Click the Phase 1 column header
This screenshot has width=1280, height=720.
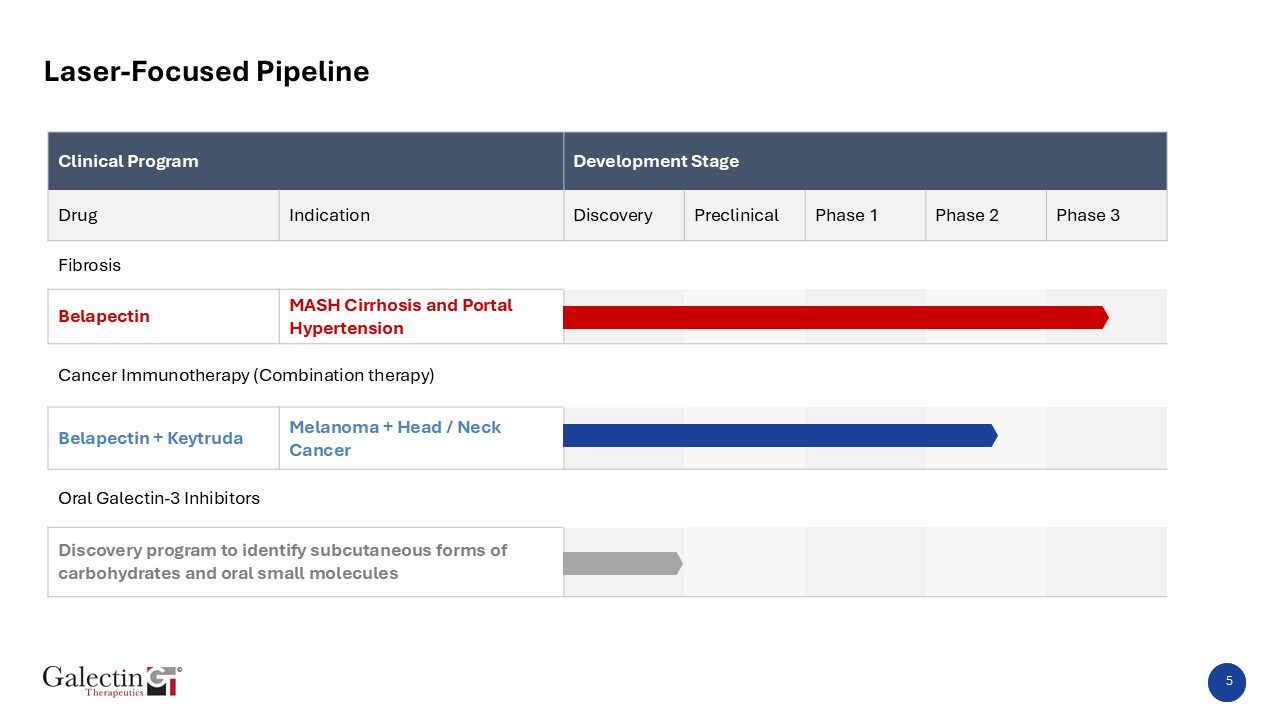865,215
